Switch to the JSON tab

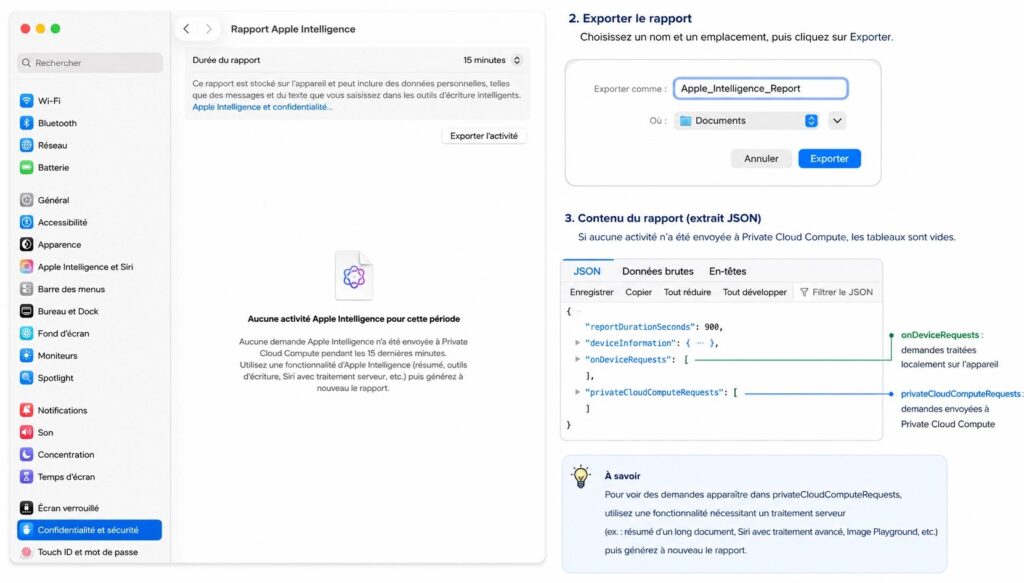click(586, 271)
